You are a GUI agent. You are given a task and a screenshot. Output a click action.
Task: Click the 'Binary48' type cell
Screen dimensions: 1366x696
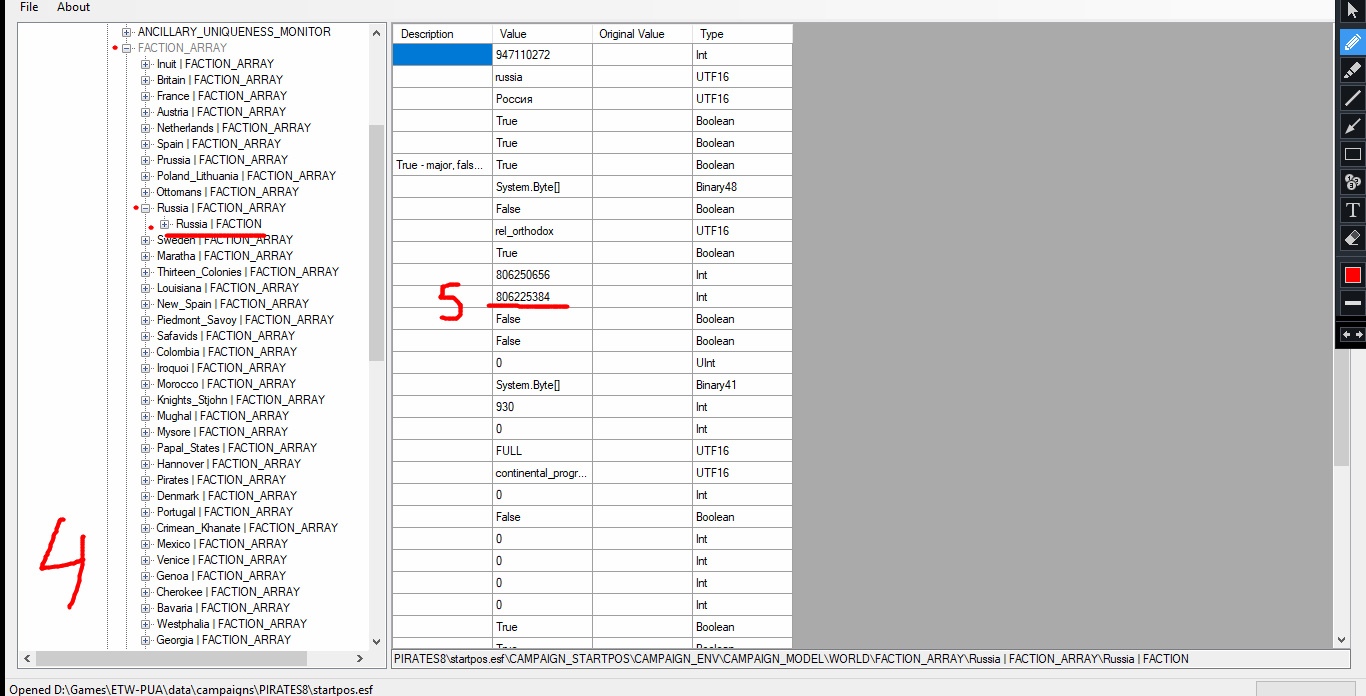pyautogui.click(x=742, y=187)
